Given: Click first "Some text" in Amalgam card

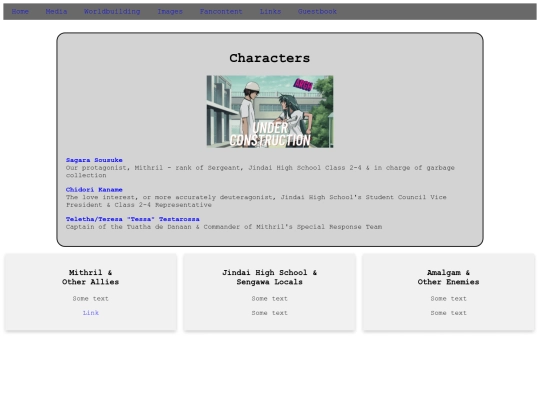Looking at the screenshot, I should [448, 299].
